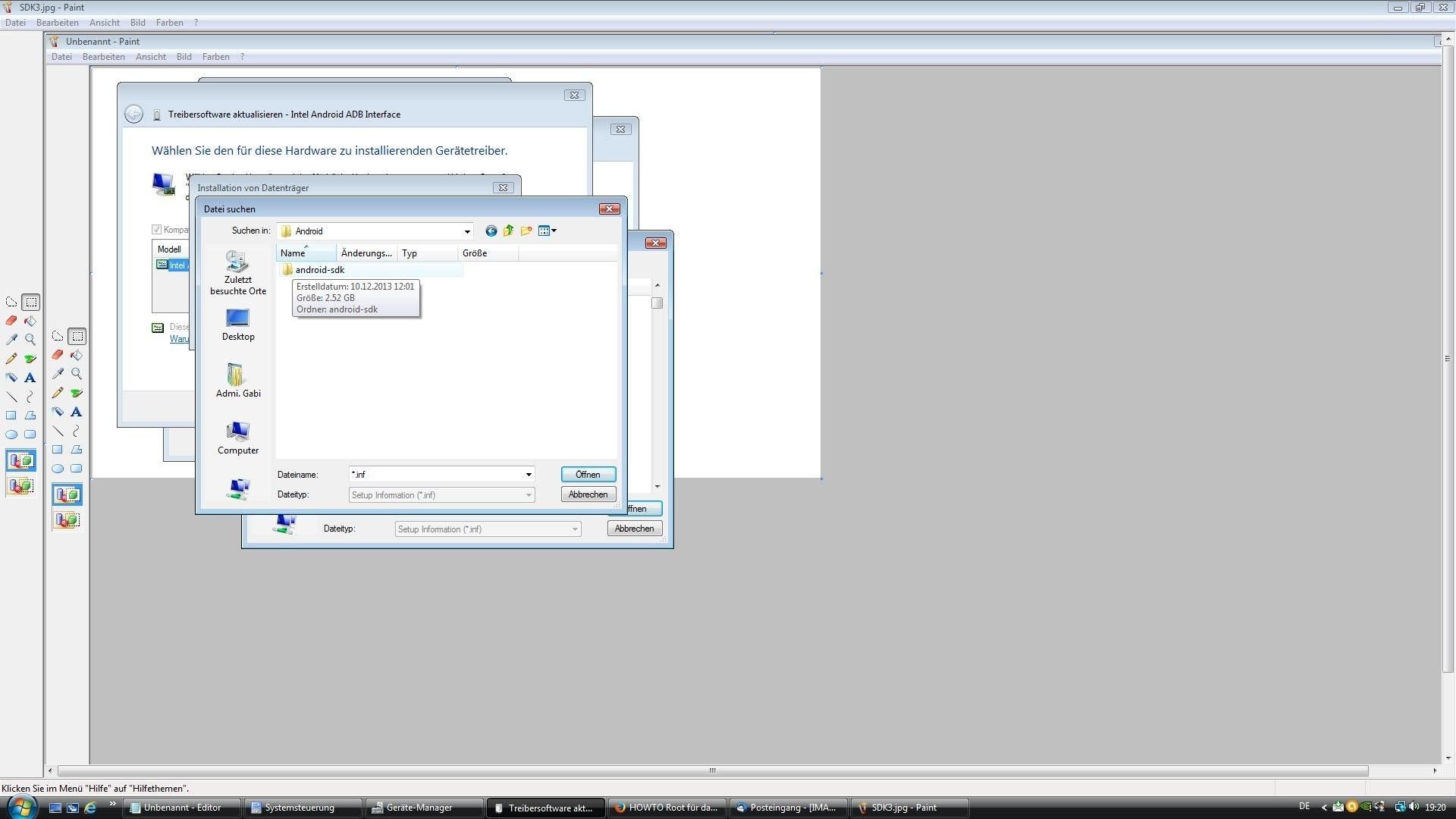1456x819 pixels.
Task: Open Zuletzt besuchte Orte in places bar
Action: (x=238, y=273)
